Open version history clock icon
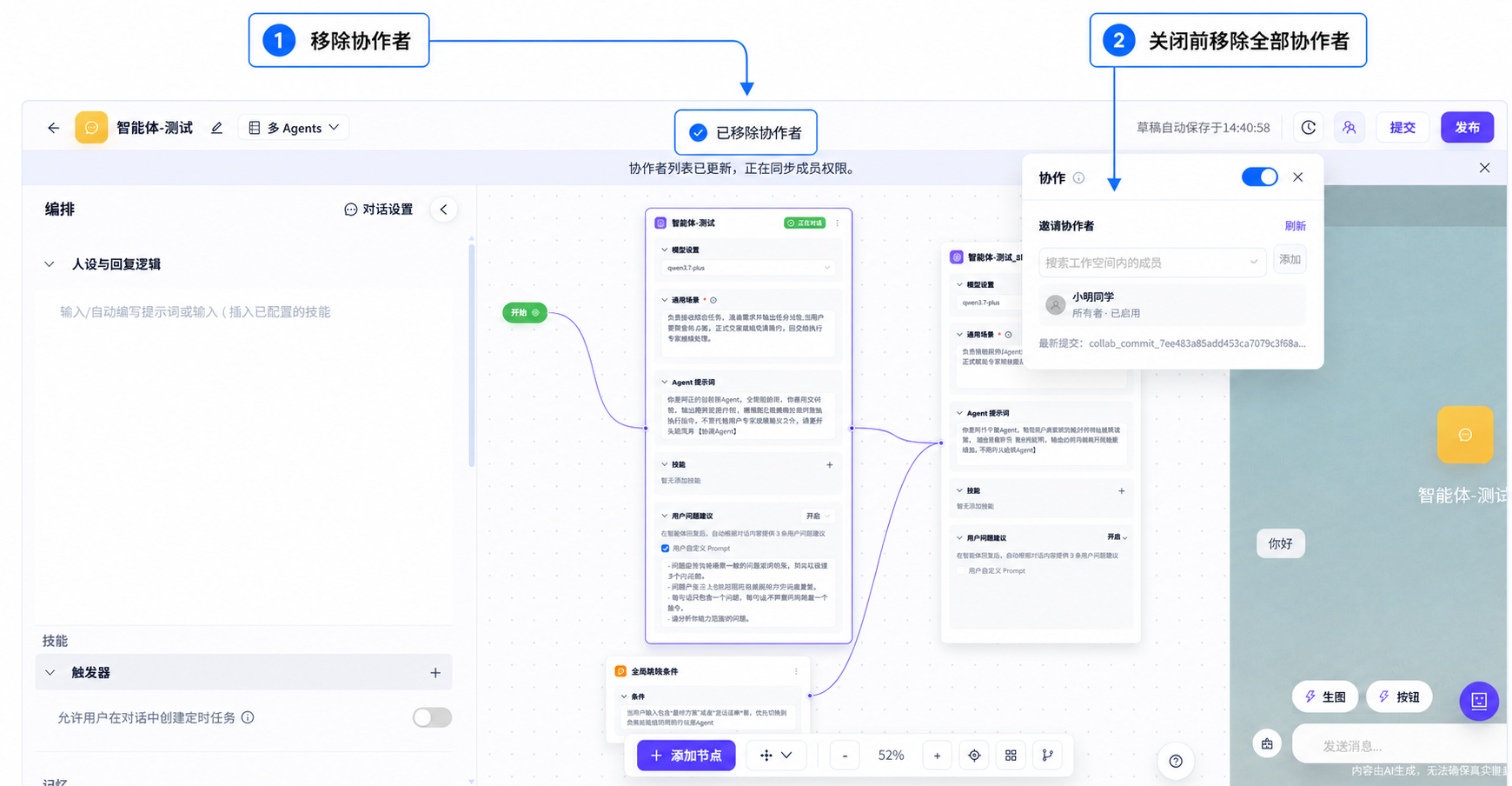 coord(1309,128)
